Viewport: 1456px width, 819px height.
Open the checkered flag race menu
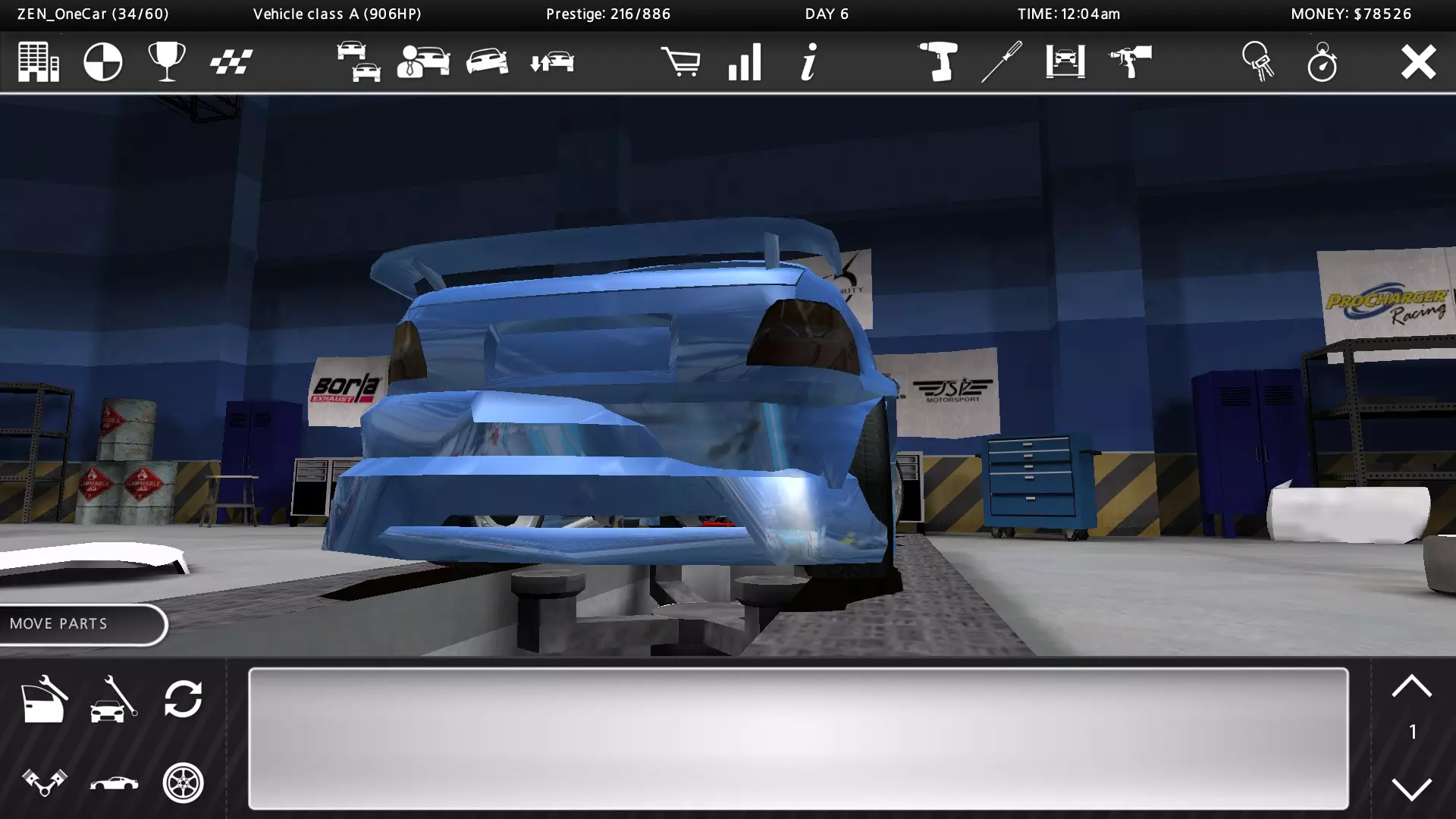pos(231,61)
